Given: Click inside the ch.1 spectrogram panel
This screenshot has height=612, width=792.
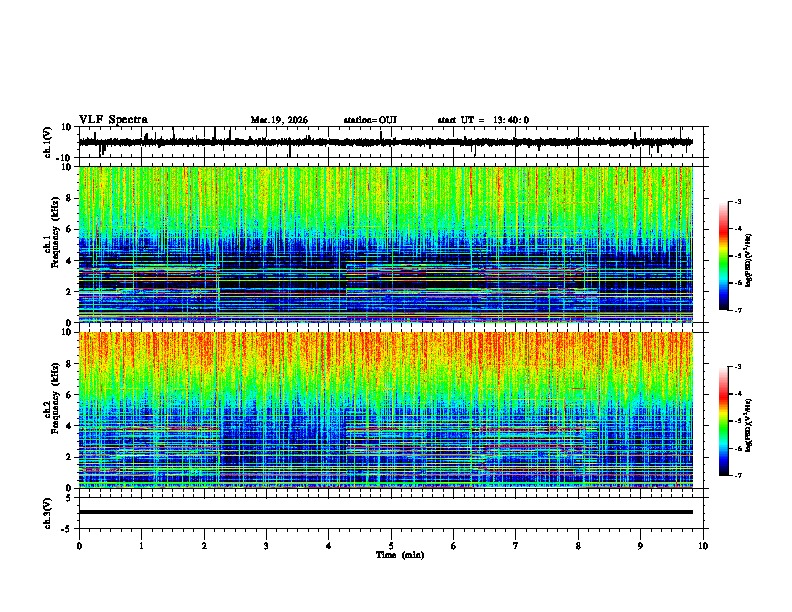Looking at the screenshot, I should pyautogui.click(x=386, y=244).
